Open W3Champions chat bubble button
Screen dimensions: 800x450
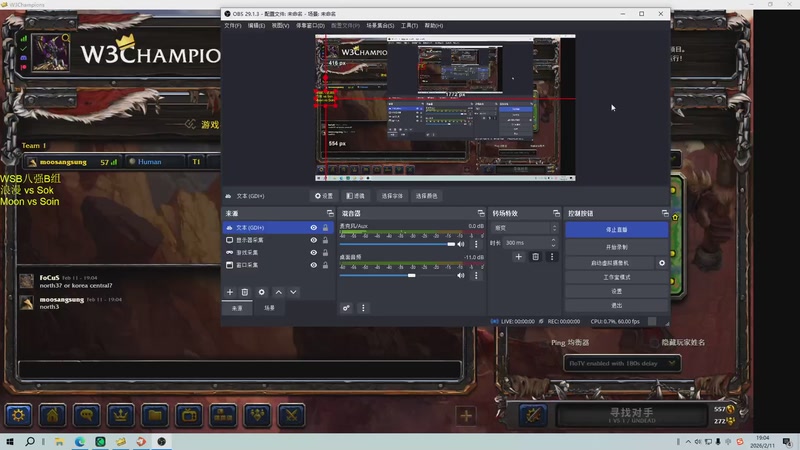pyautogui.click(x=87, y=415)
